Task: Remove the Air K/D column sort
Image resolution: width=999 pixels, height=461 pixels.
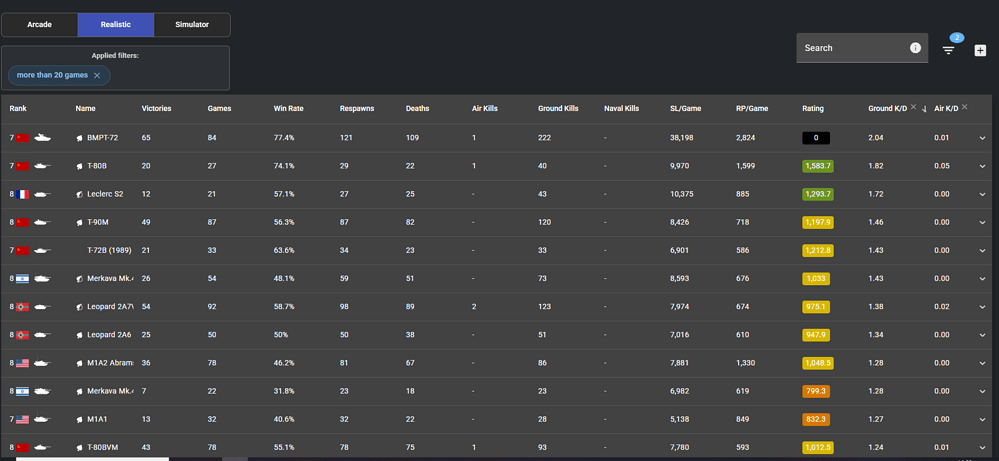Action: tap(965, 107)
